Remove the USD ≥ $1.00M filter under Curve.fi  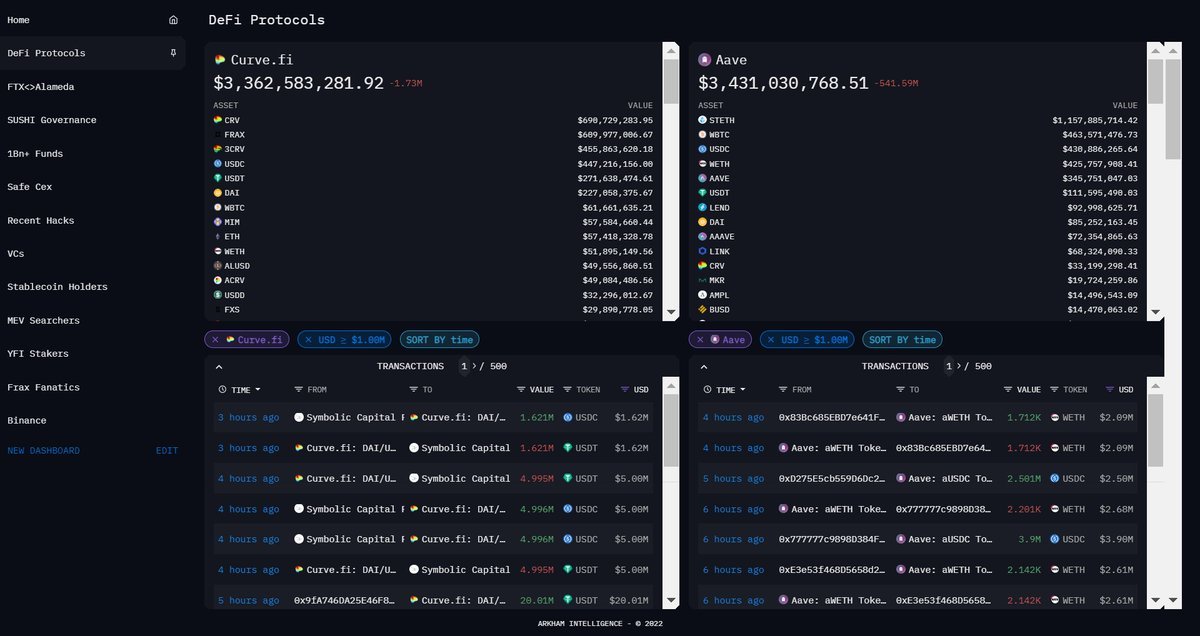point(308,340)
